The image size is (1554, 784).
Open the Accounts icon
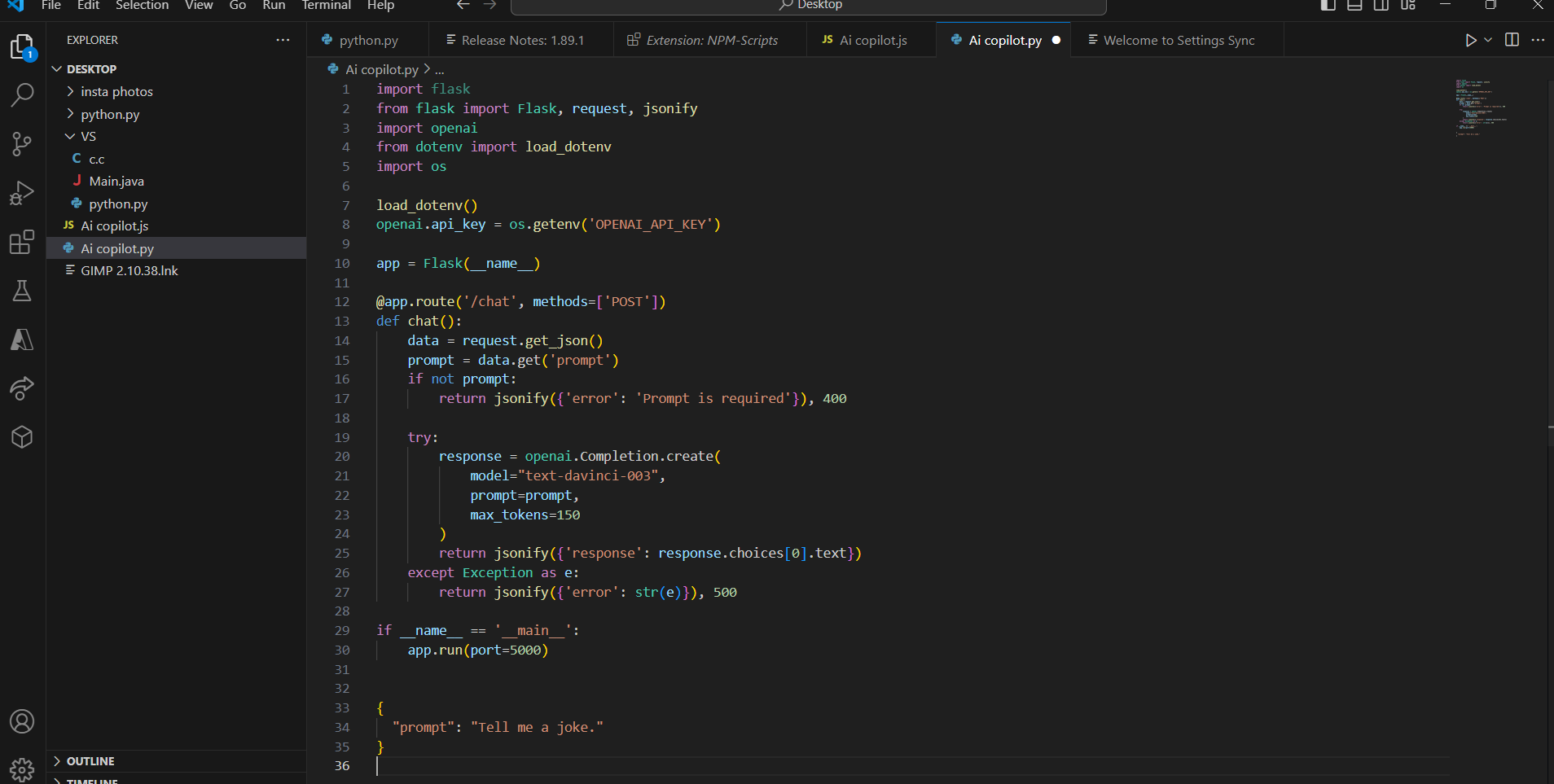click(x=22, y=721)
